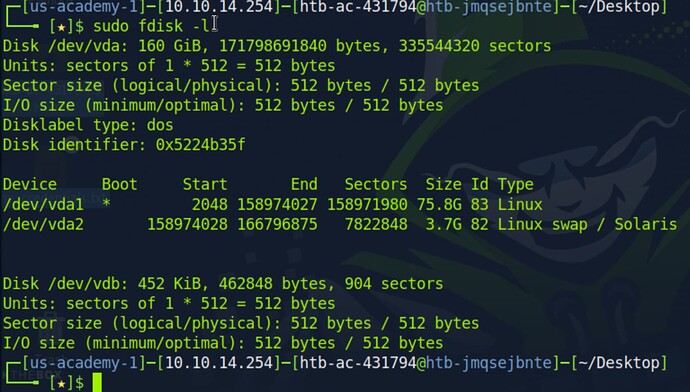Click the Device column header
This screenshot has width=690, height=392.
[x=29, y=184]
